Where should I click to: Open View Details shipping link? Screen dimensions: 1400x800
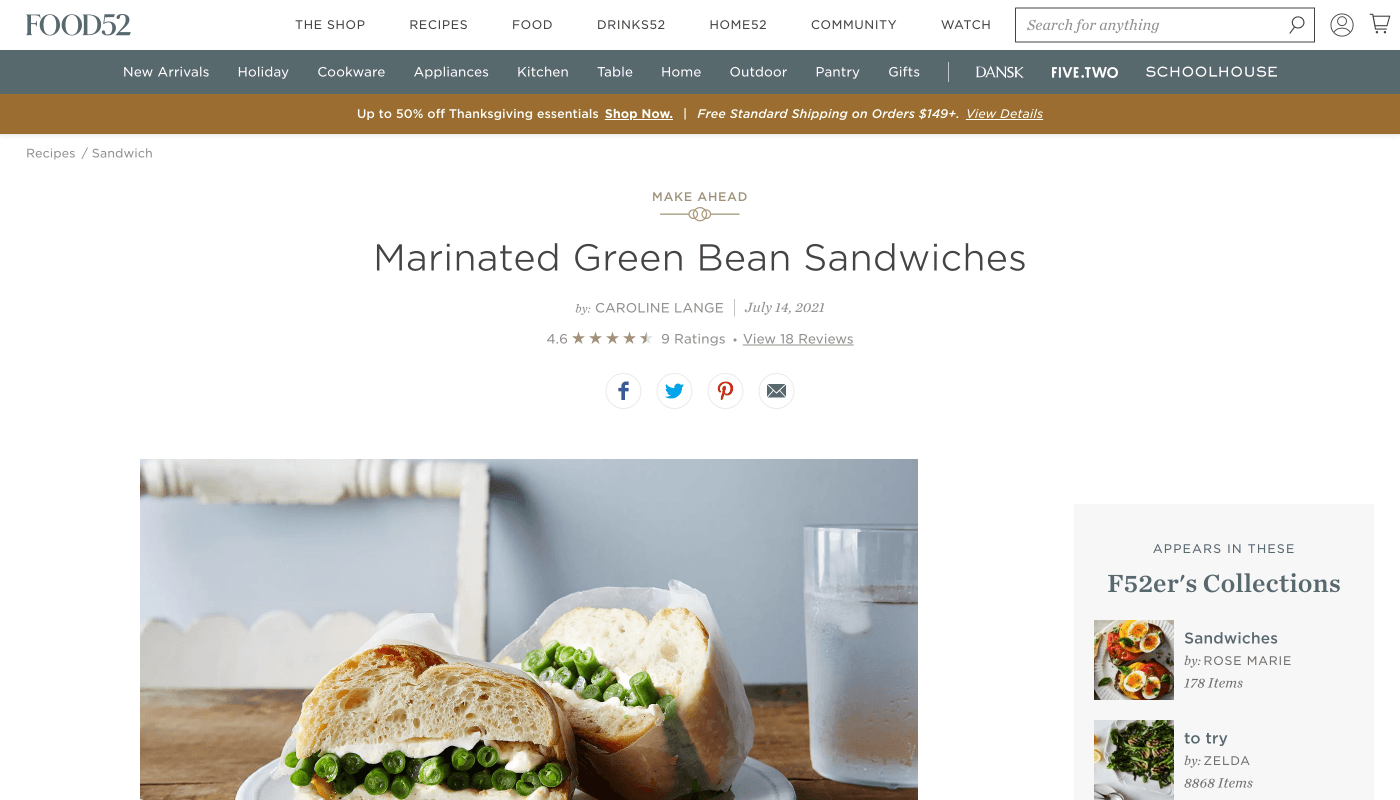(1004, 114)
